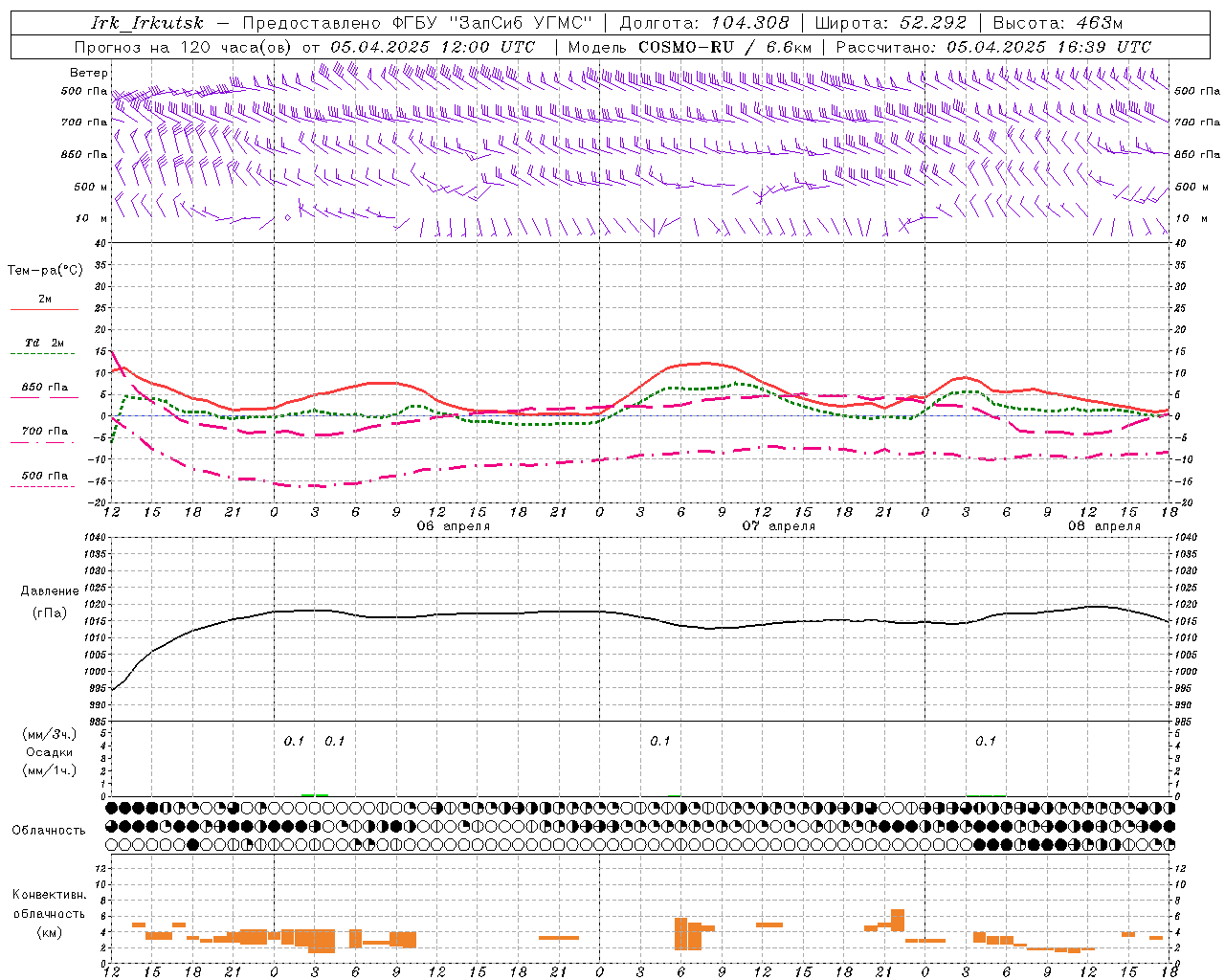Click the "Облачность" cloud cover label
The height and width of the screenshot is (980, 1225).
coord(49,831)
